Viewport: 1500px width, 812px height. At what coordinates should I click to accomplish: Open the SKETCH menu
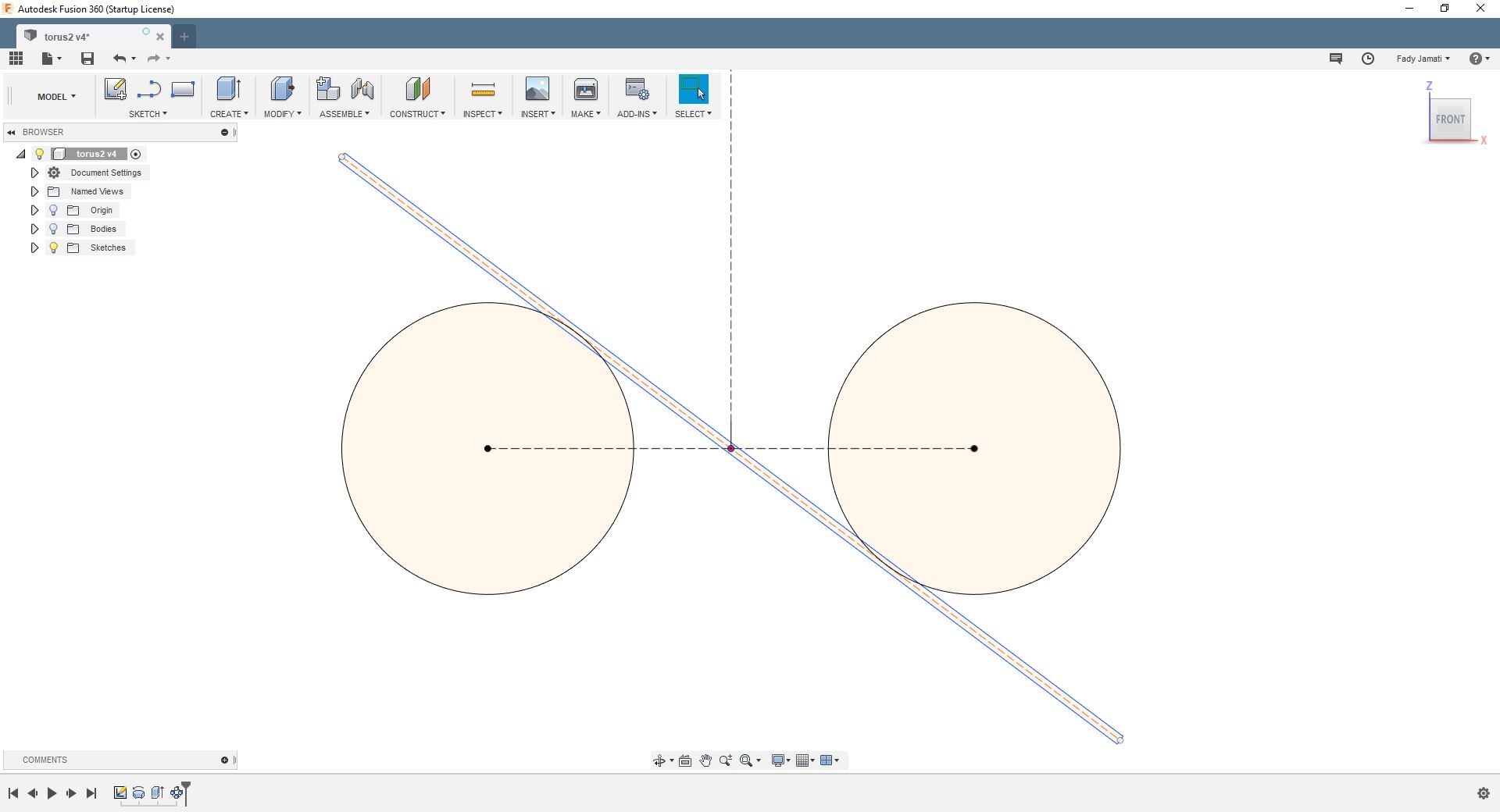click(148, 114)
